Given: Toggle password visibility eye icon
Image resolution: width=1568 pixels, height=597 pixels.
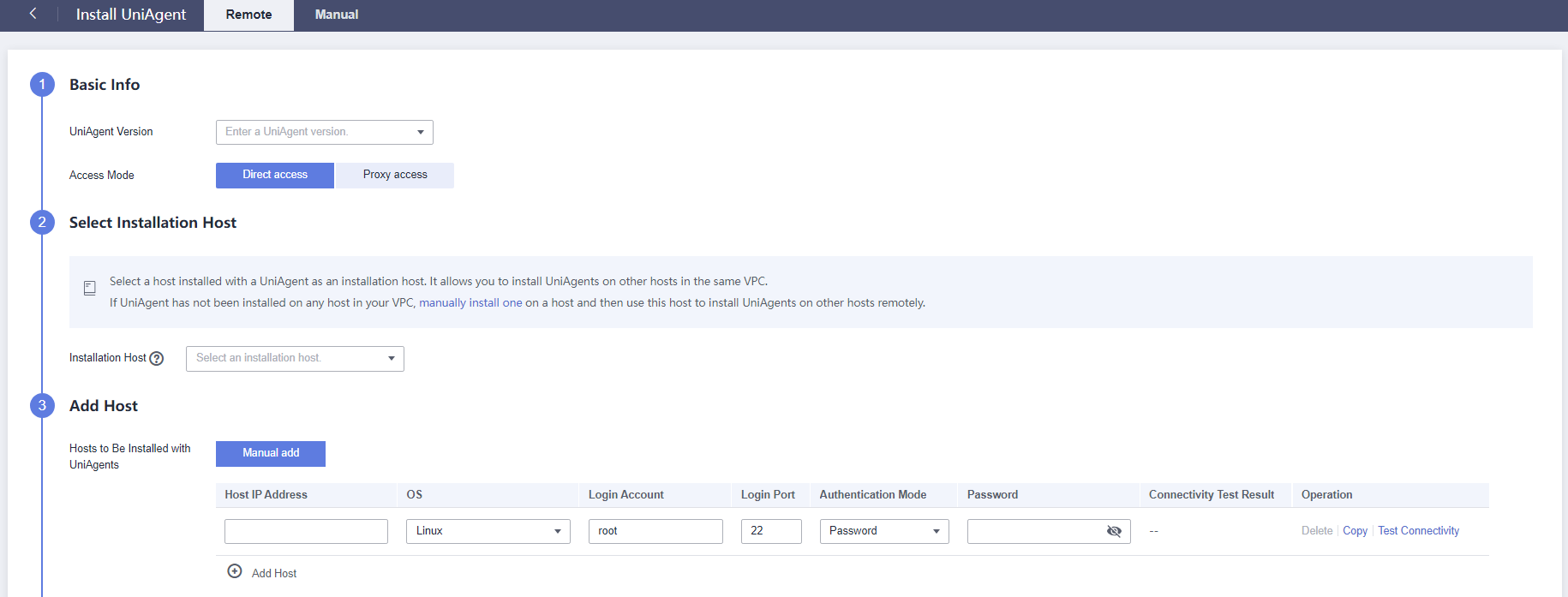Looking at the screenshot, I should [1114, 531].
